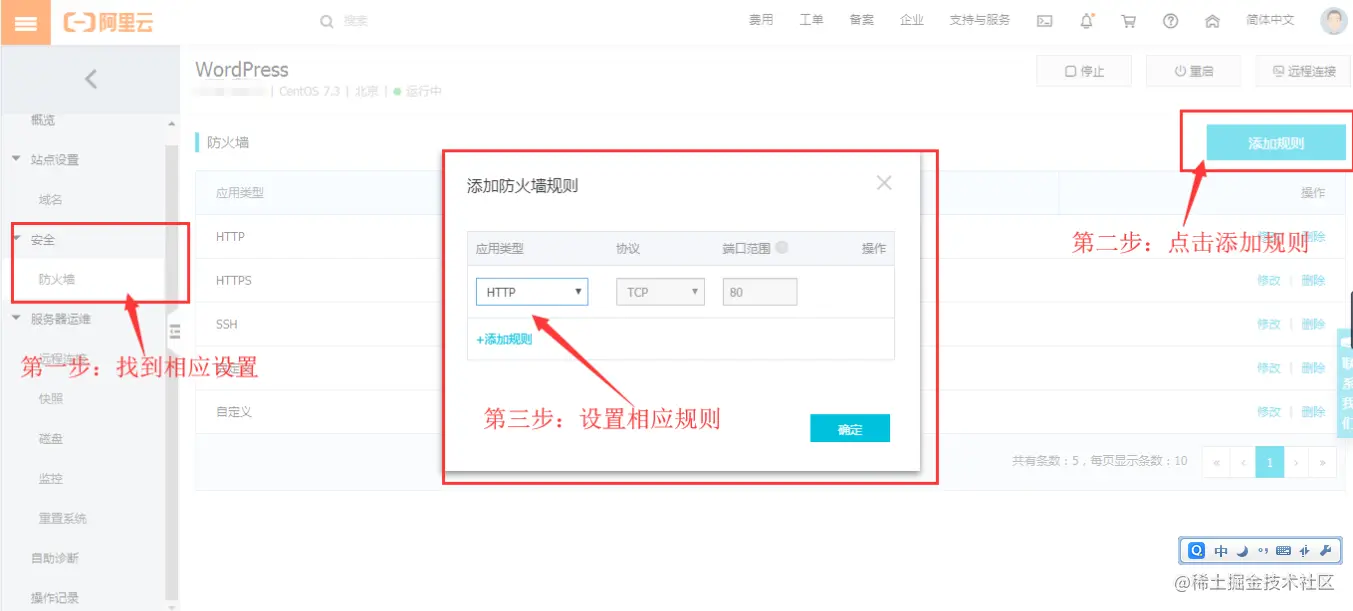Select page 1 in pagination
The width and height of the screenshot is (1353, 611).
click(1270, 462)
